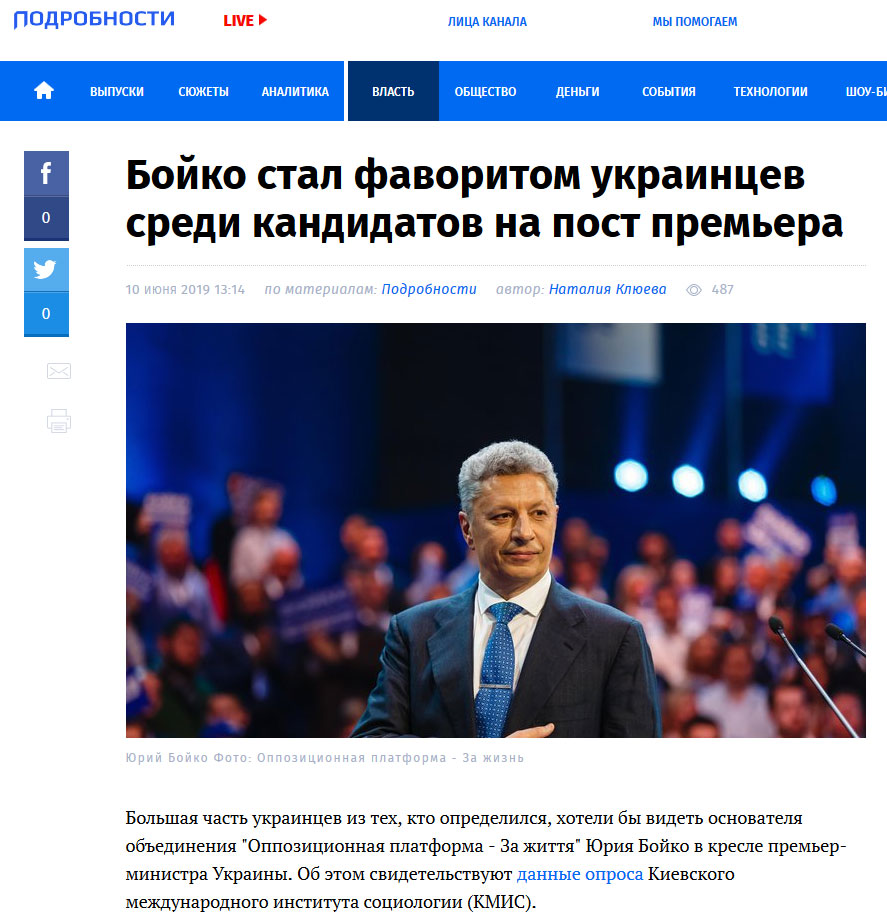
Task: Open the Аналитика section
Action: 295,92
